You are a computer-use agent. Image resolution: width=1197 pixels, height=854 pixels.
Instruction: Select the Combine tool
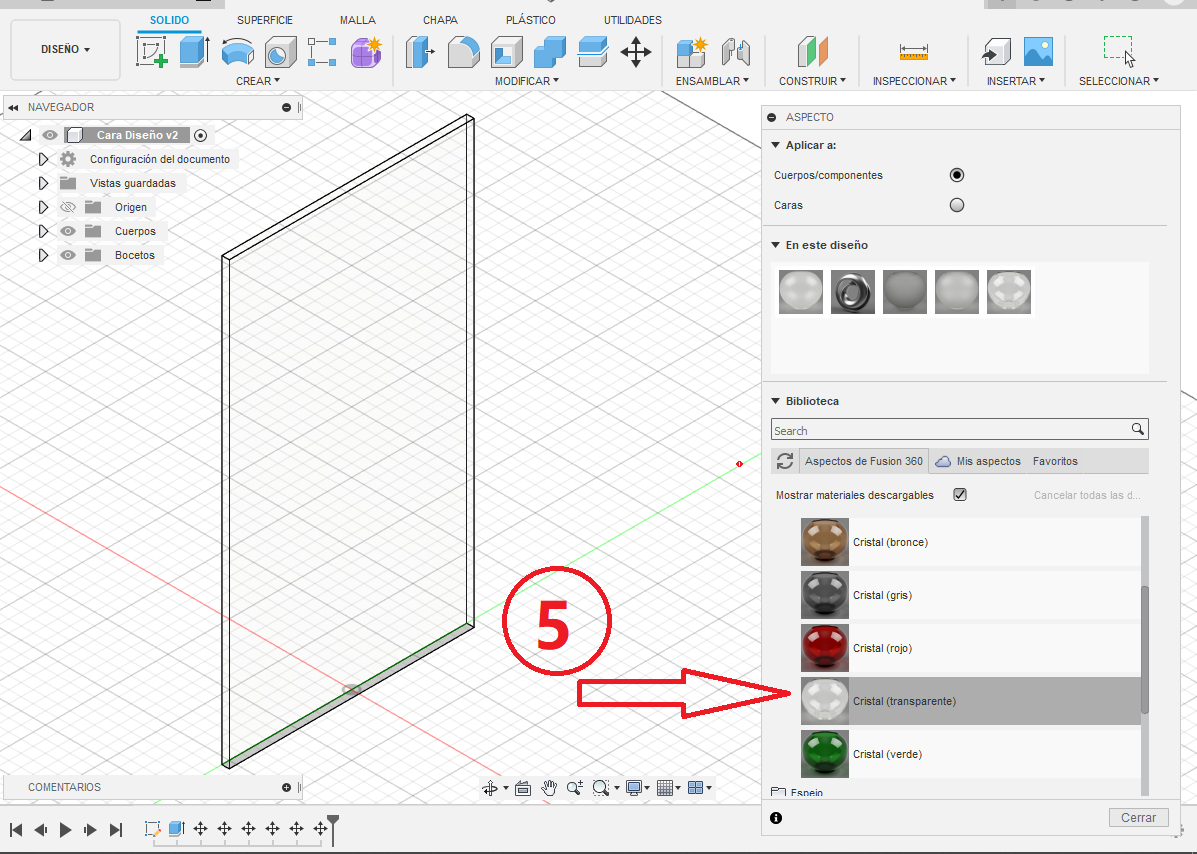[550, 53]
